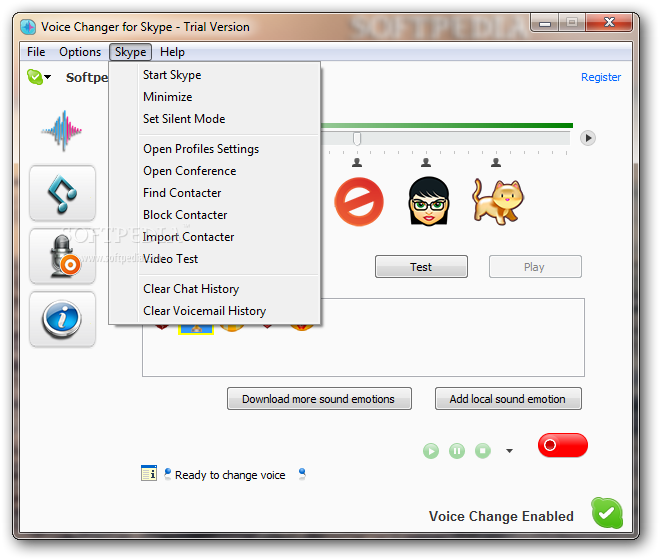Viewport: 660px width, 560px height.
Task: Select the cat voice avatar
Action: (x=498, y=201)
